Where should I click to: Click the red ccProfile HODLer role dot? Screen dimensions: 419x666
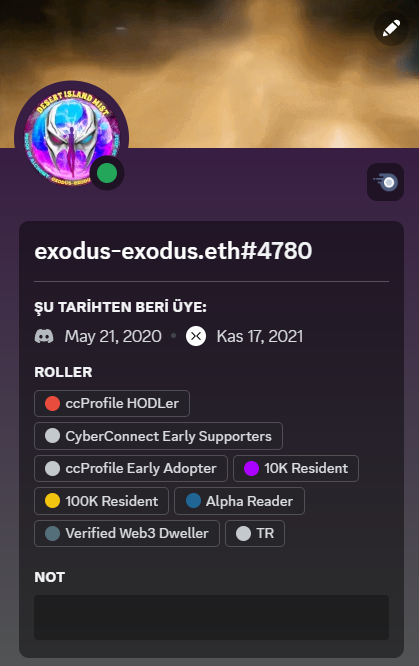click(x=52, y=404)
